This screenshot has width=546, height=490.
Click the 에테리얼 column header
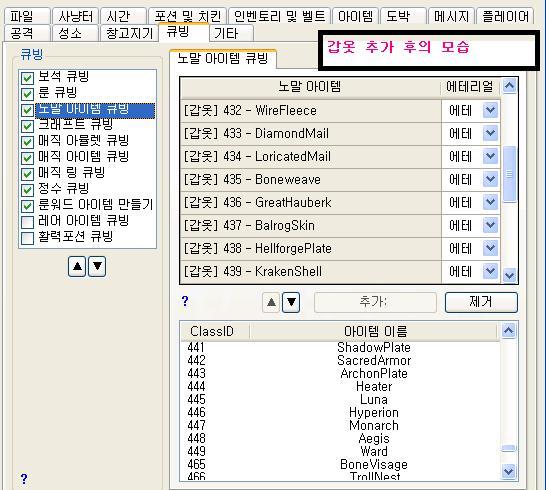[x=470, y=87]
